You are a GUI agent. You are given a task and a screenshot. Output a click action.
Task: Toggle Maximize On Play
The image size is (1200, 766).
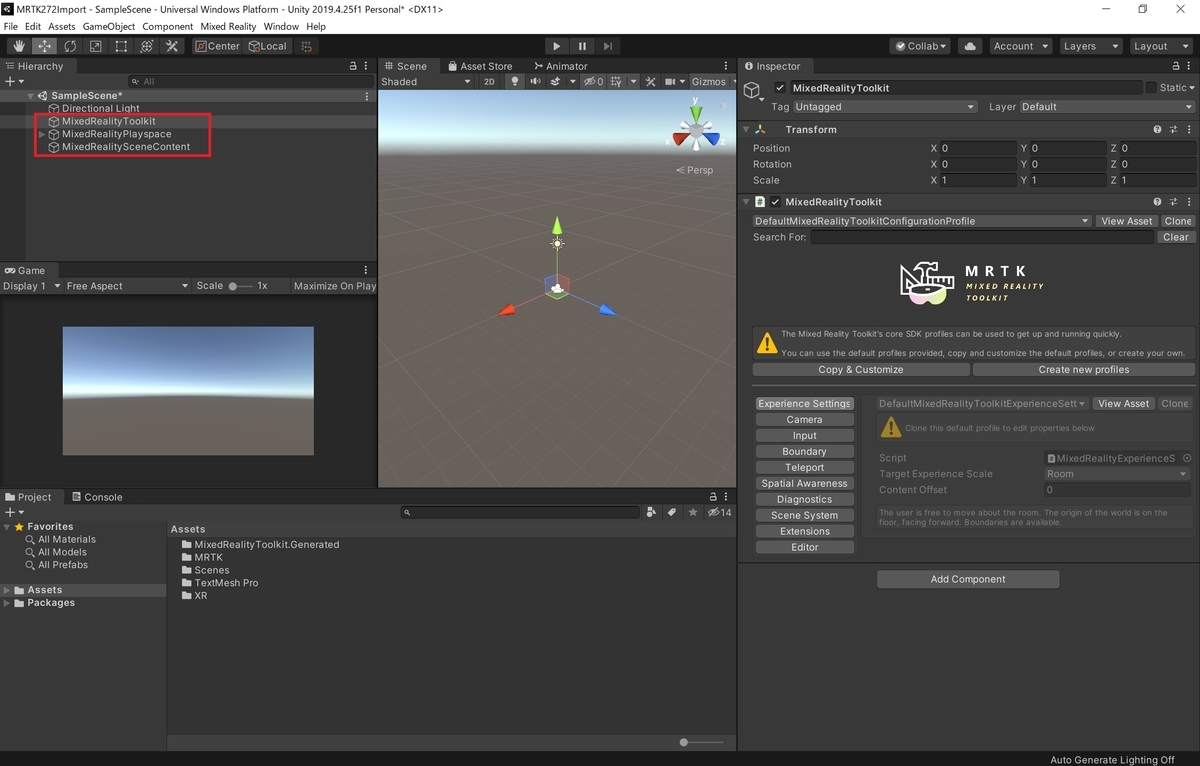click(335, 286)
